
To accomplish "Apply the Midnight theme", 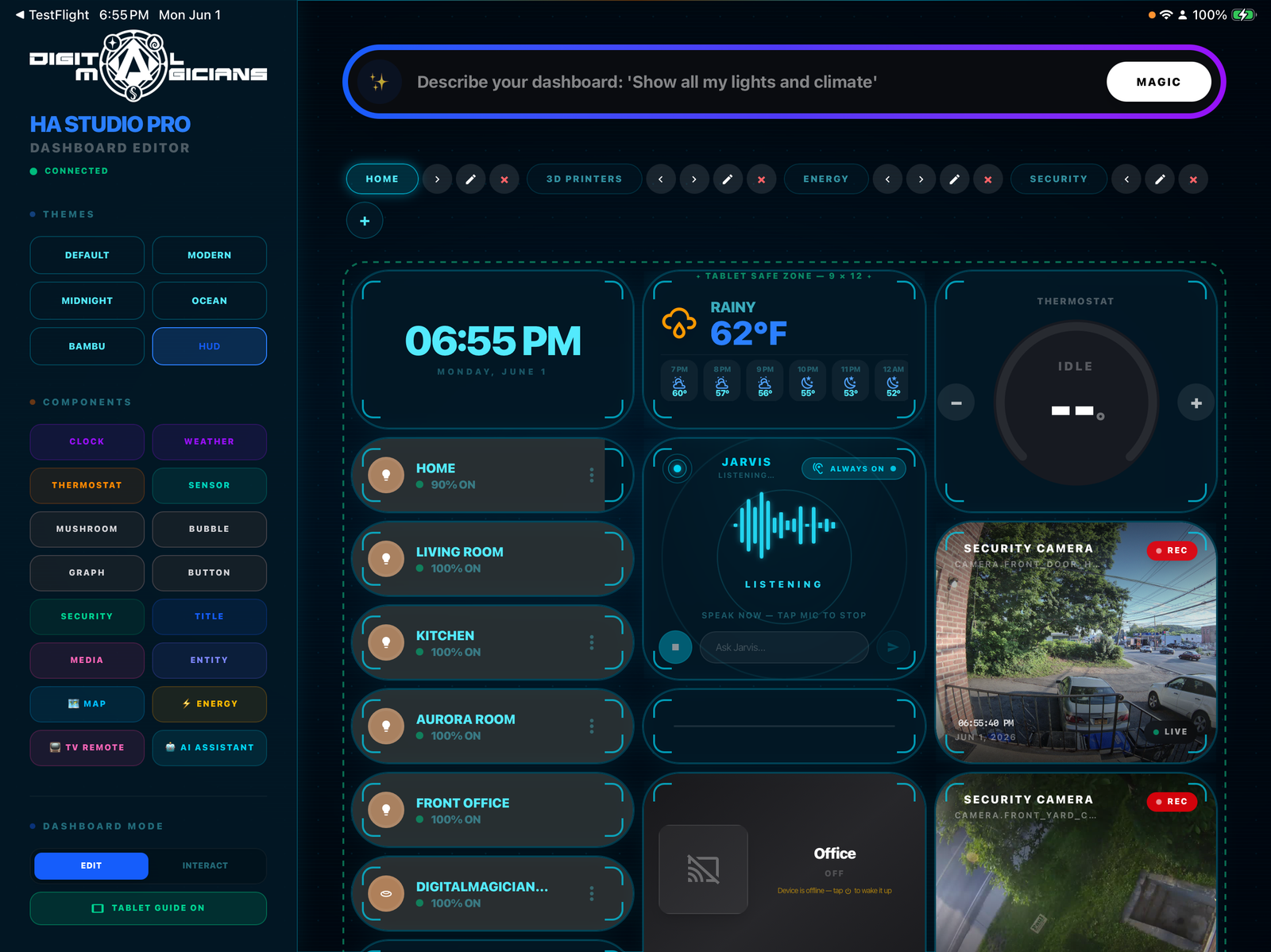I will [87, 301].
